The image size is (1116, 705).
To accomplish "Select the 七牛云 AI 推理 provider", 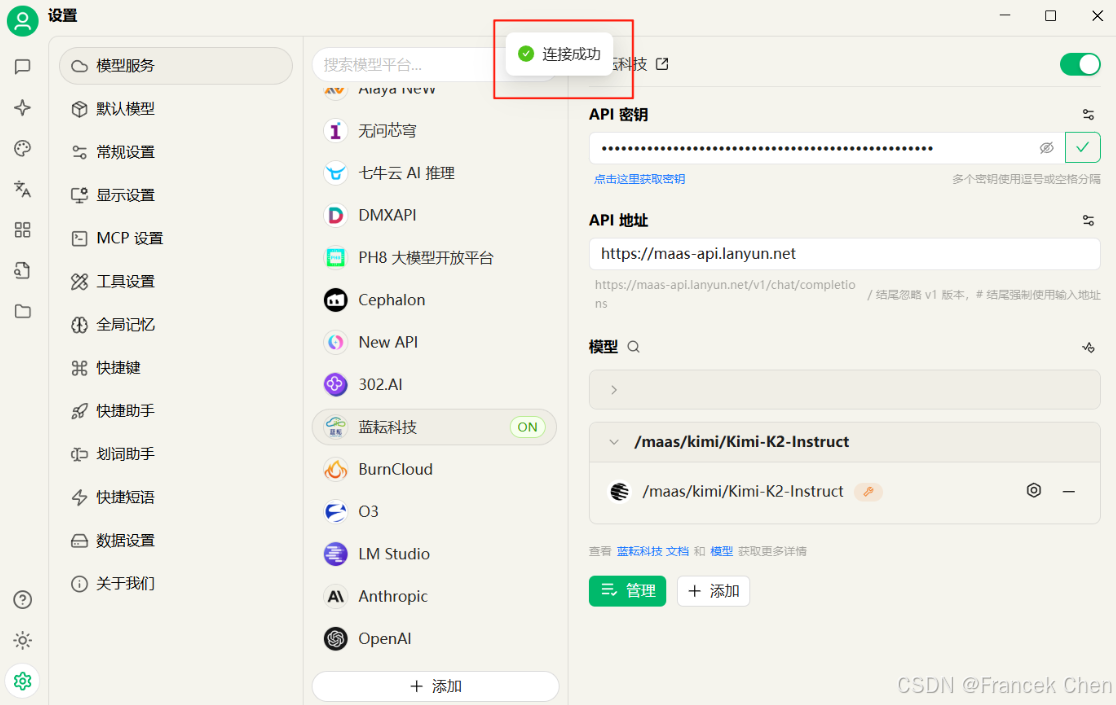I will pos(434,173).
